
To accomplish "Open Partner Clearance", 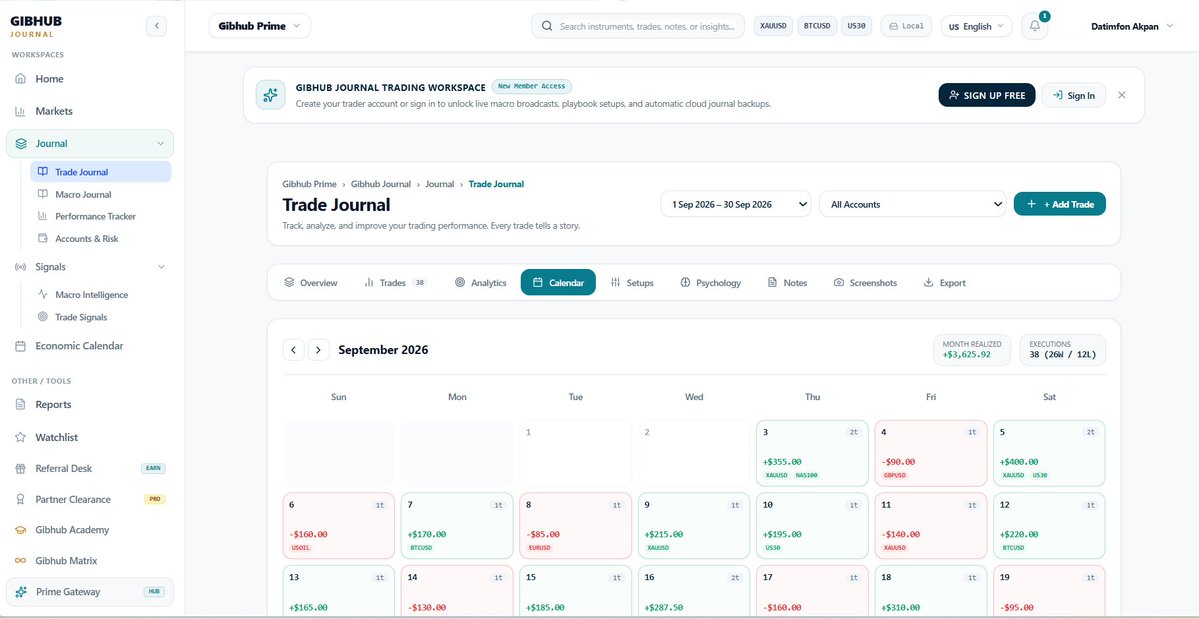I will 90,499.
